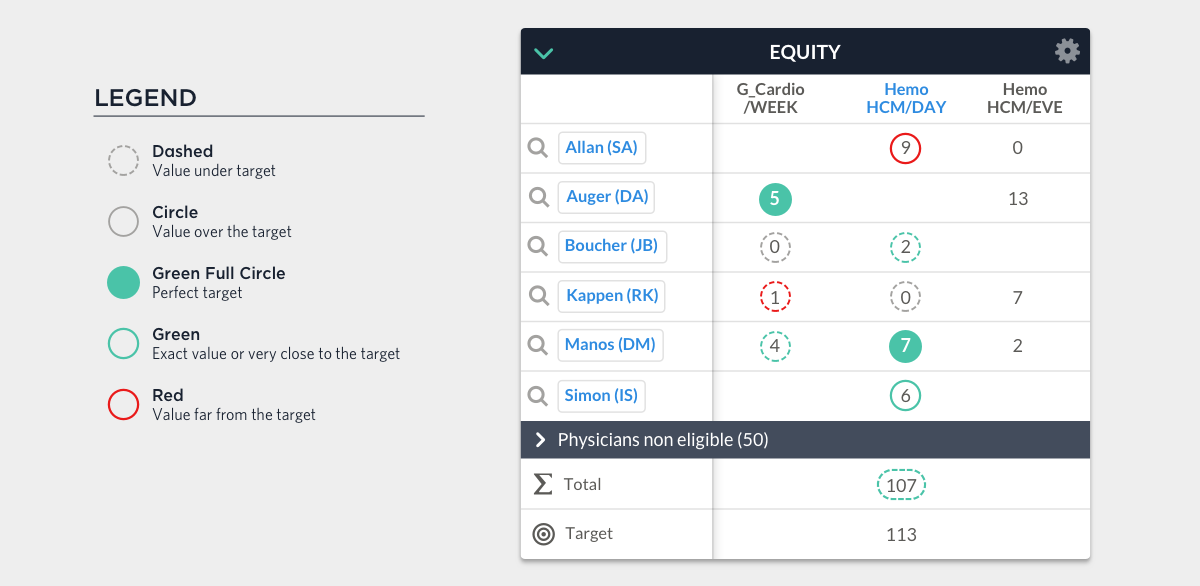The height and width of the screenshot is (586, 1200).
Task: Select the G_Cardio /WEEK column header
Action: (771, 98)
